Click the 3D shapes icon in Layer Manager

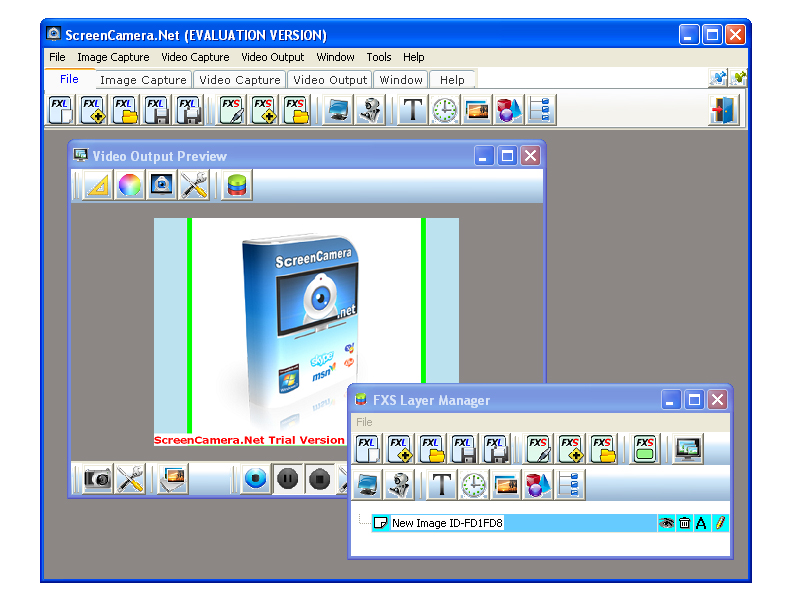(538, 485)
